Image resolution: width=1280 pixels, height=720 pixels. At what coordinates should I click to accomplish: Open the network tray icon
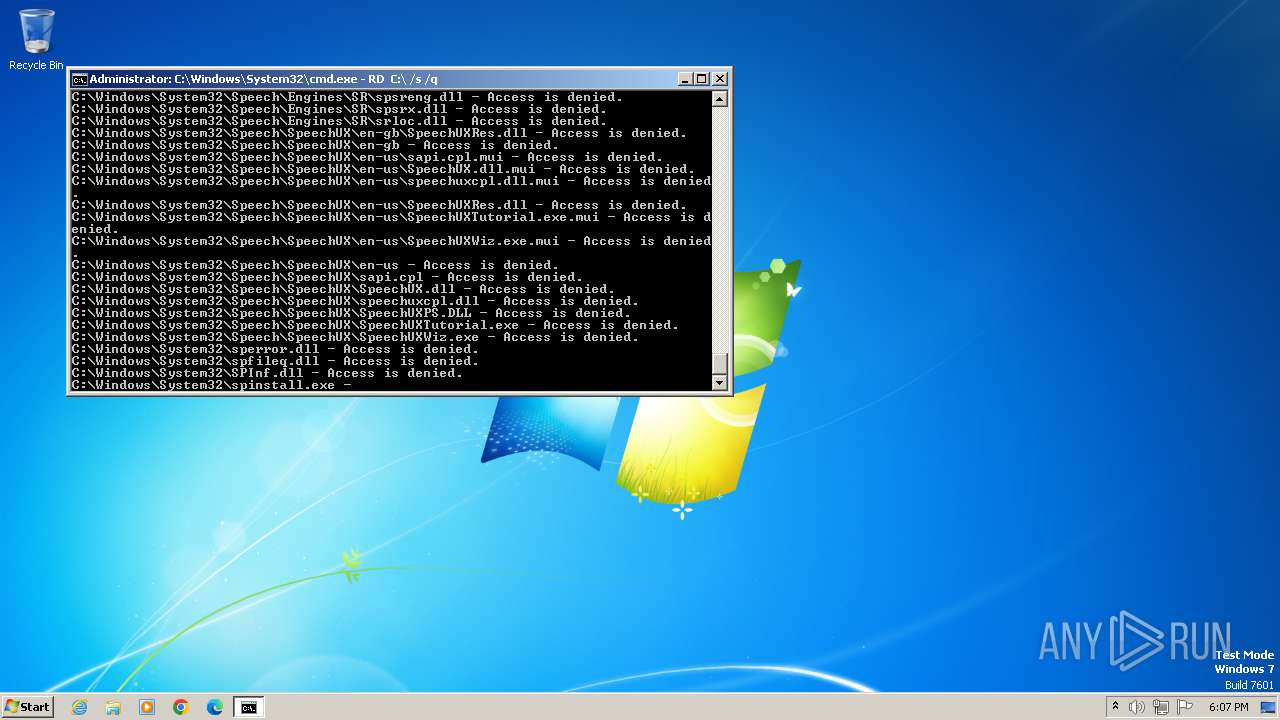tap(1161, 707)
